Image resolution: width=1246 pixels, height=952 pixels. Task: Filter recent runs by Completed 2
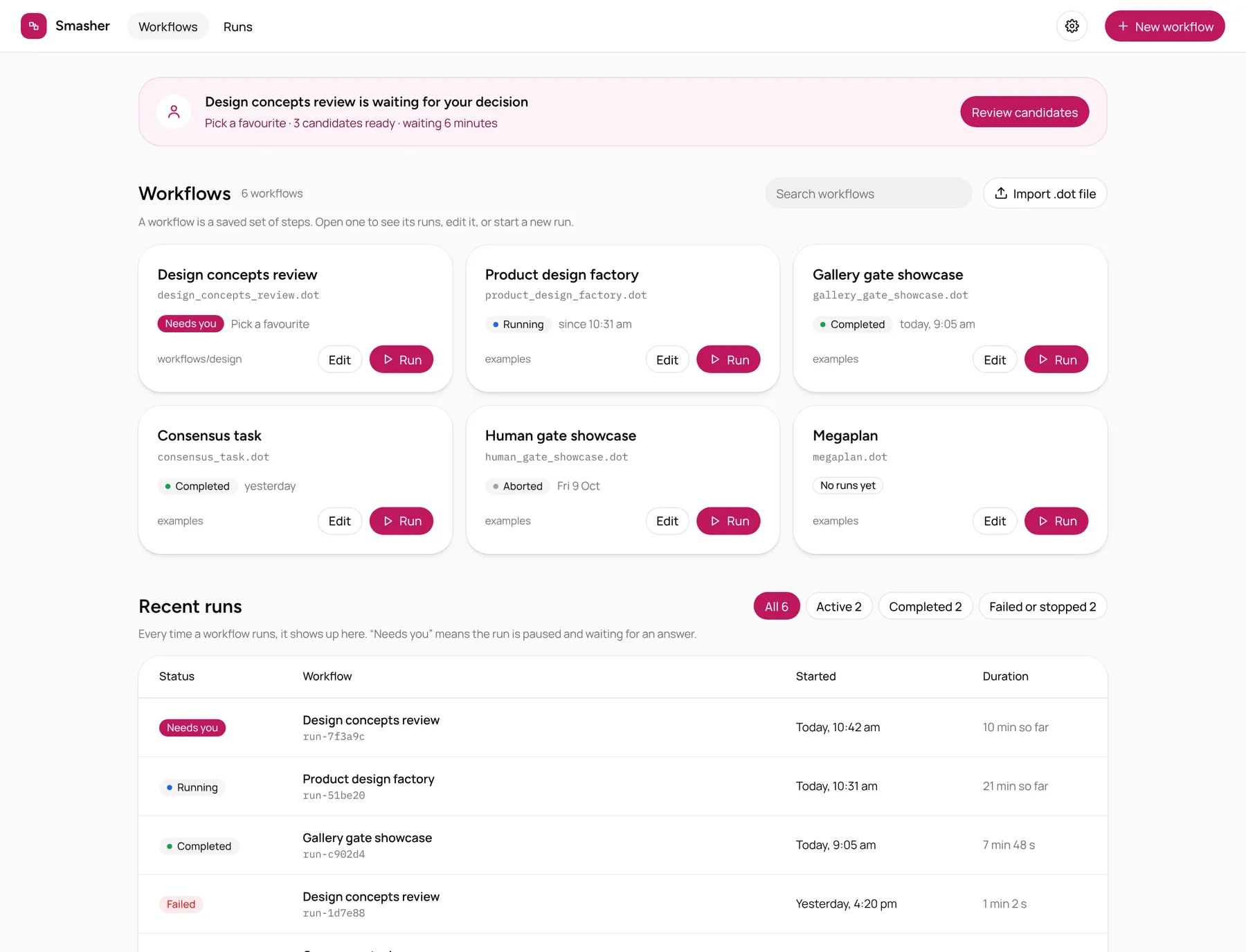point(925,607)
